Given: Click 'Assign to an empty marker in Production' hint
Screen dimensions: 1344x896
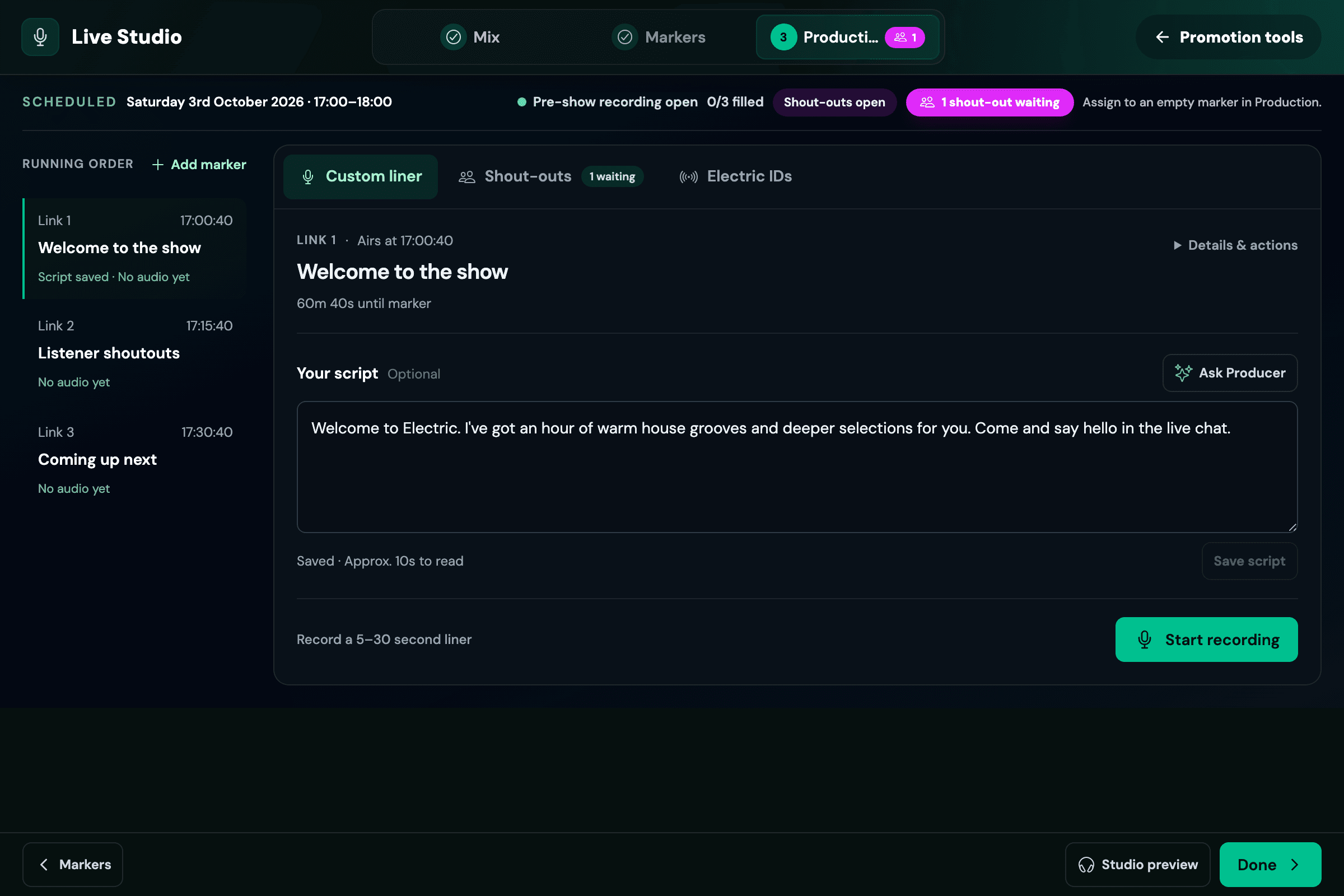Looking at the screenshot, I should (x=1202, y=102).
